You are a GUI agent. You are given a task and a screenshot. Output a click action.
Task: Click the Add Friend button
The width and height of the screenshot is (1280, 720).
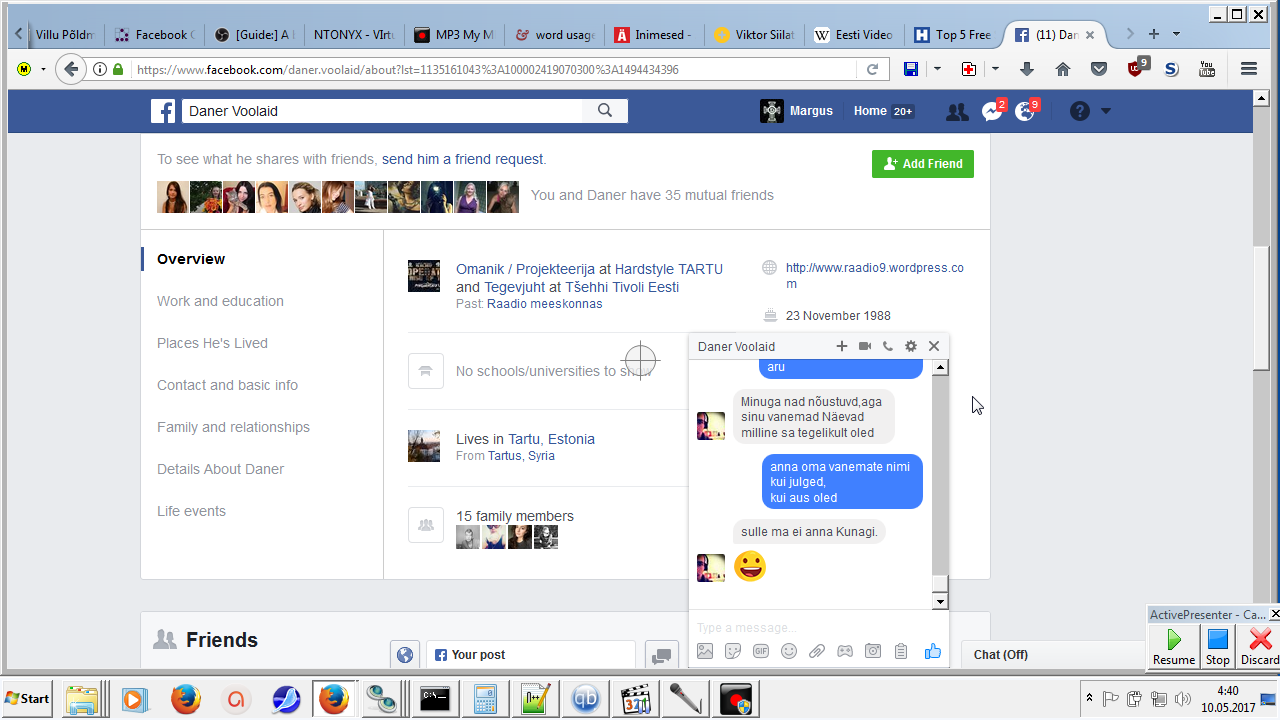(x=923, y=164)
